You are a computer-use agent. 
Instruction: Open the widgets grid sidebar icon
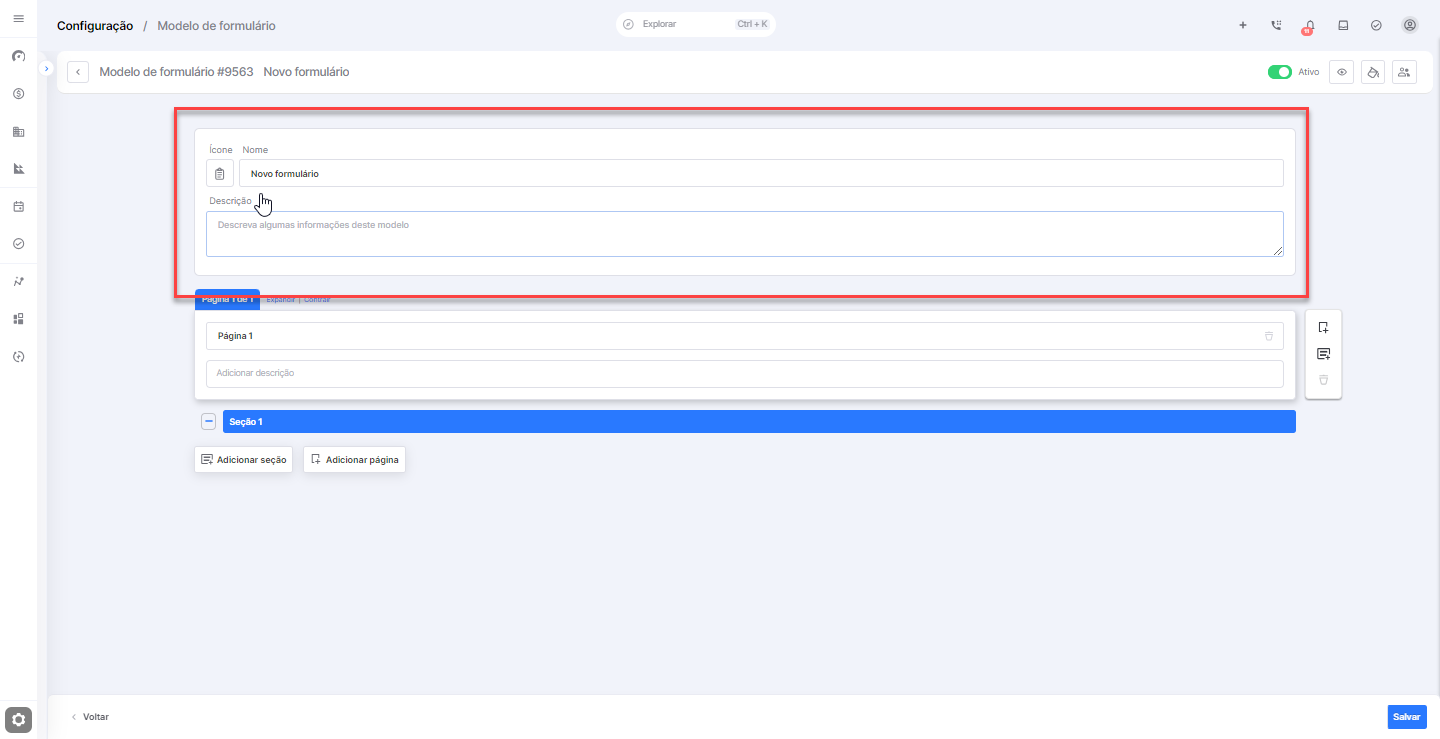coord(18,319)
